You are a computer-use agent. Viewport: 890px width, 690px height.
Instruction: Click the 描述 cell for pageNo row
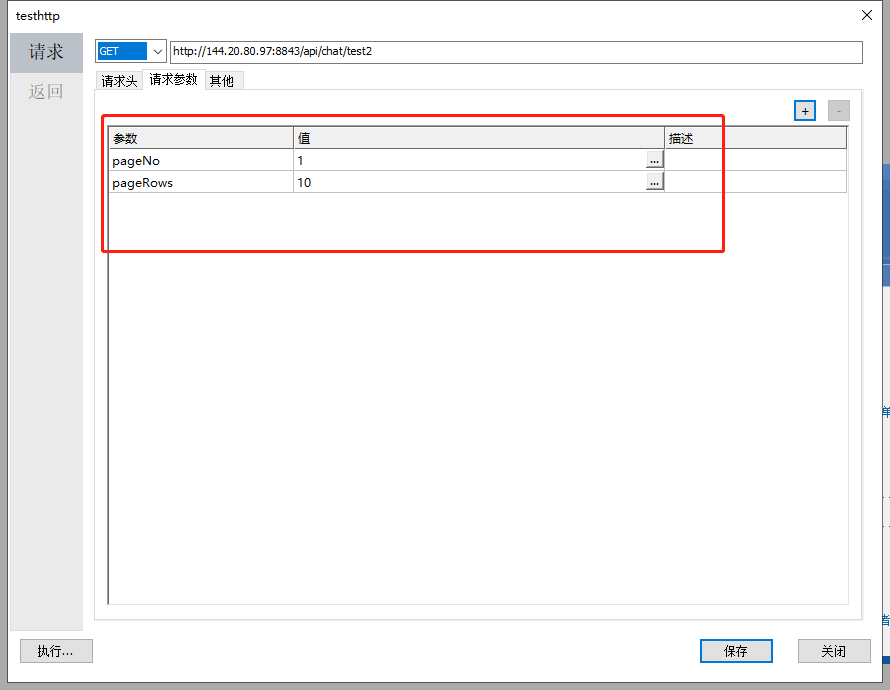tap(755, 160)
